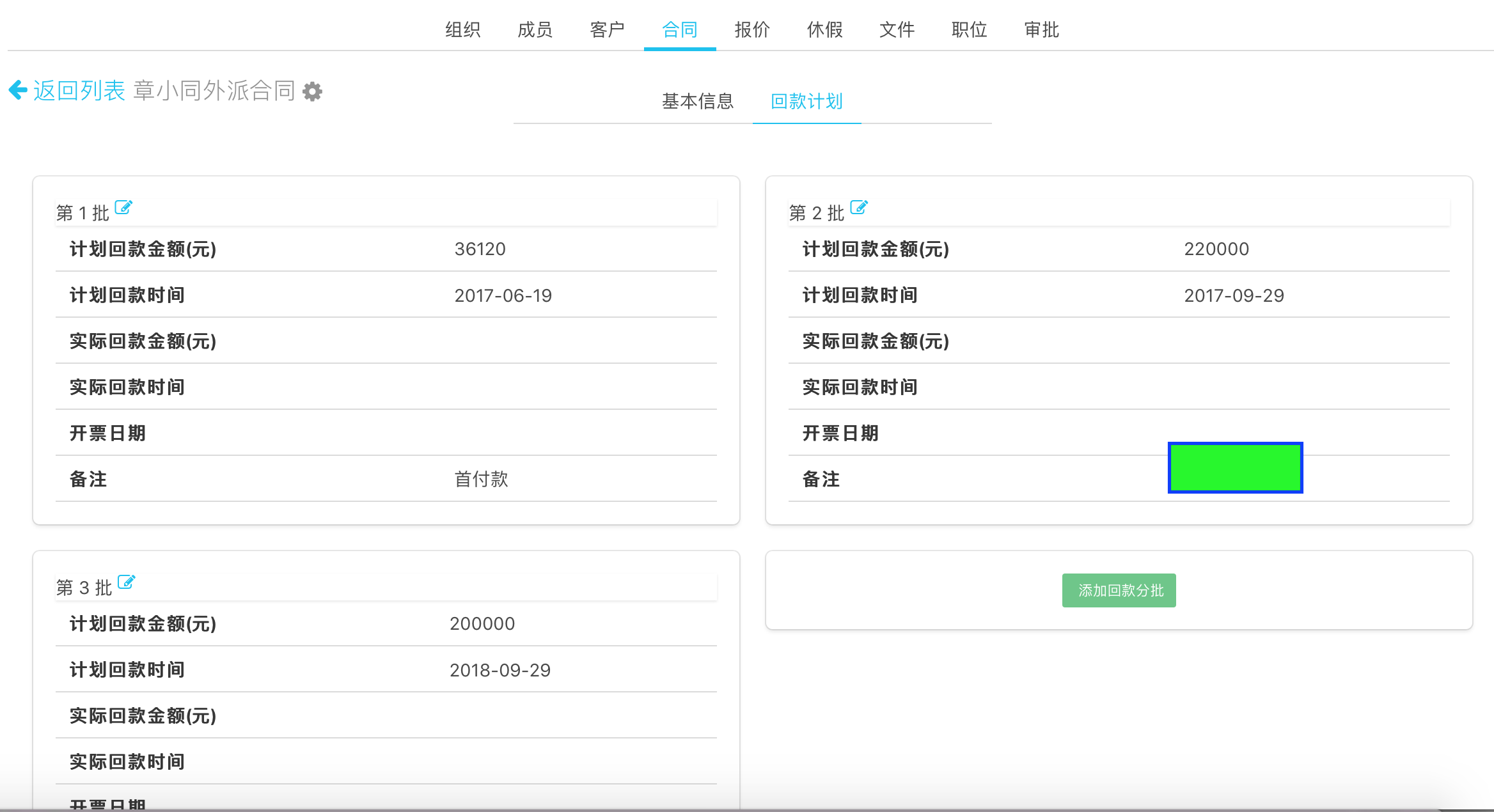Open the contract settings gear icon
The image size is (1494, 812).
pyautogui.click(x=312, y=91)
